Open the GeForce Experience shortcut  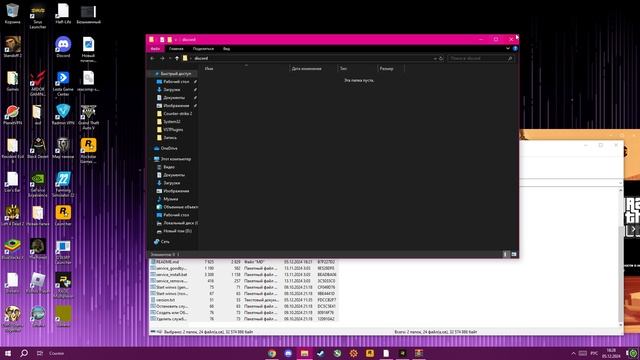tap(38, 184)
